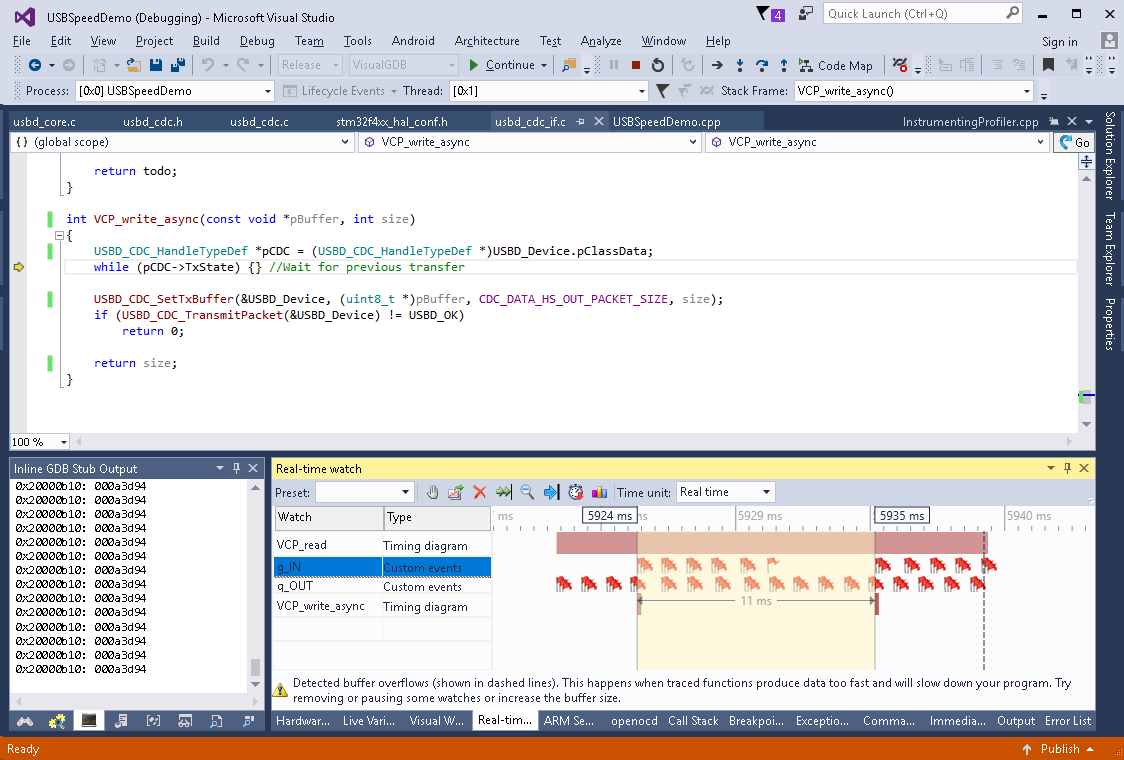1124x760 pixels.
Task: Switch to the openocd tab
Action: click(x=634, y=721)
